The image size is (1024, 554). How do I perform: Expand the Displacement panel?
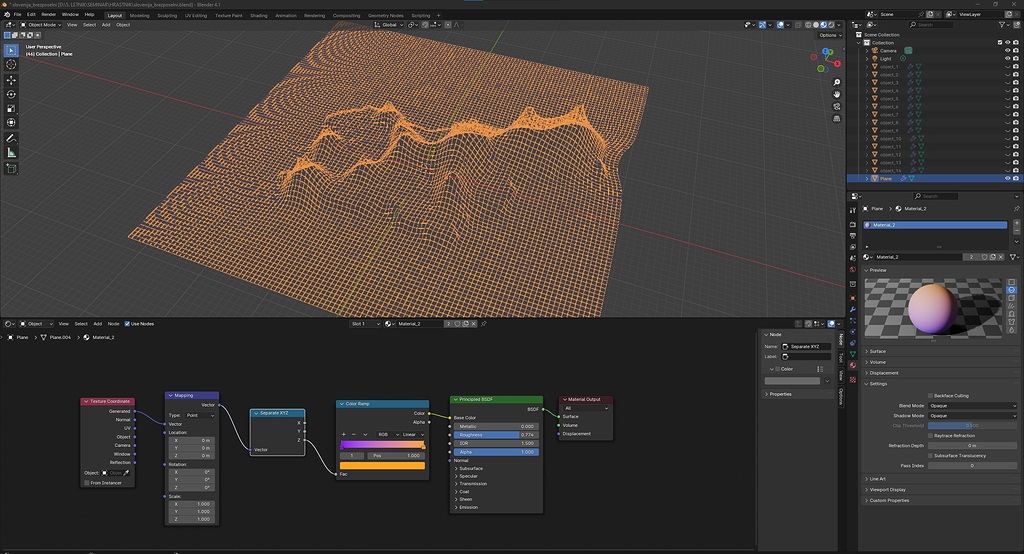click(x=882, y=373)
